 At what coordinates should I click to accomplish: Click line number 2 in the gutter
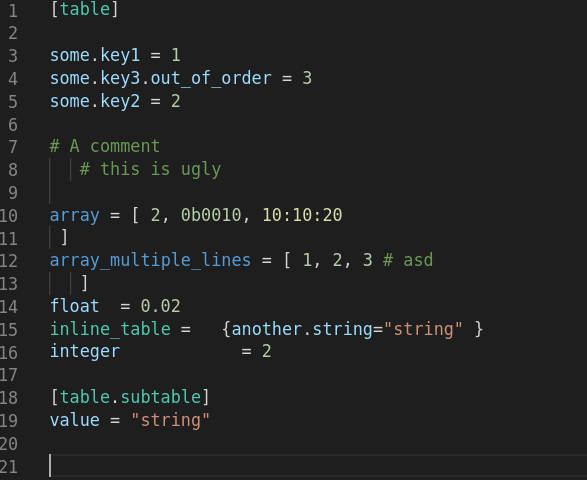point(13,33)
